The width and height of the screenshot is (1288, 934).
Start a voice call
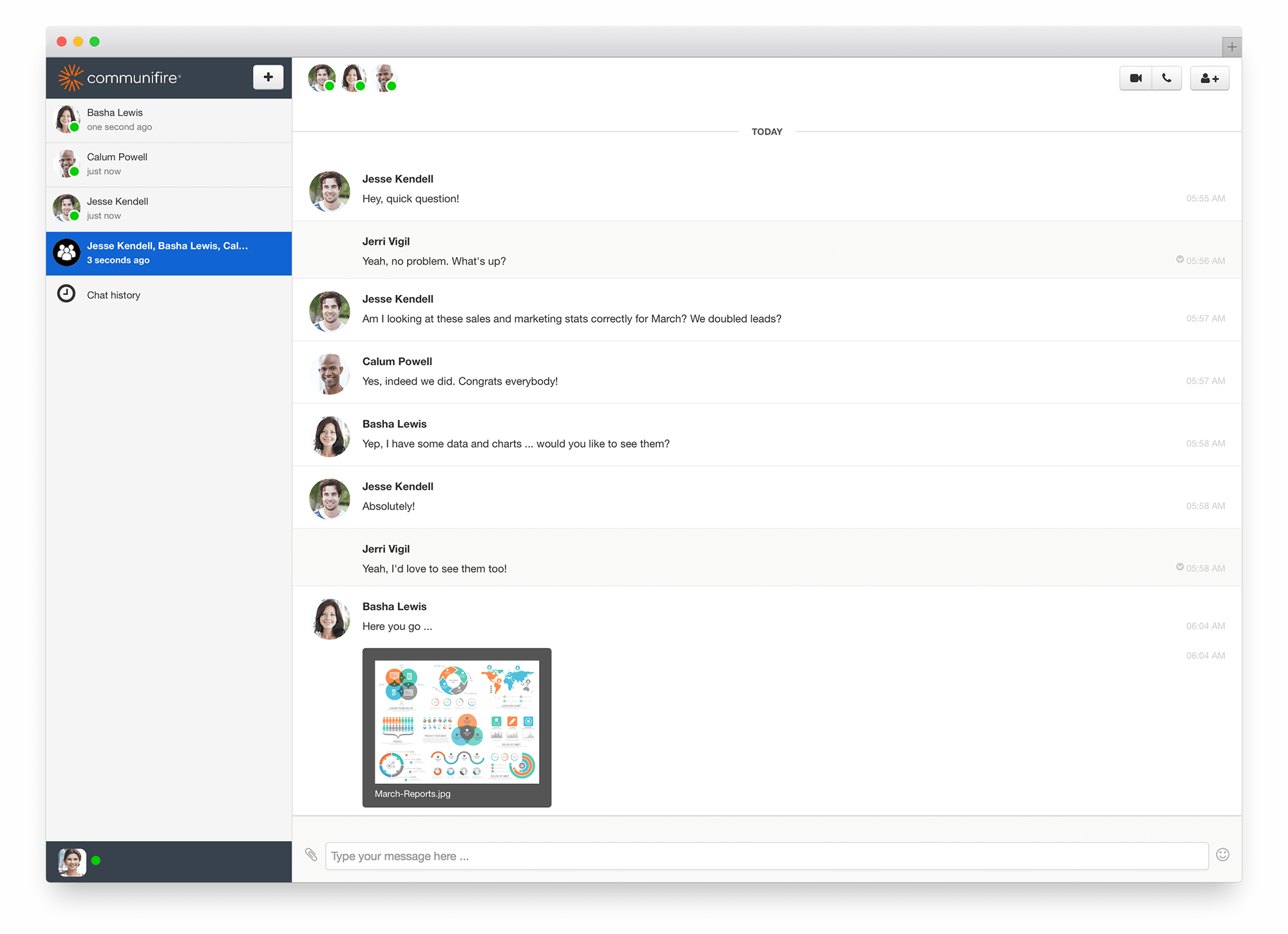click(1166, 77)
